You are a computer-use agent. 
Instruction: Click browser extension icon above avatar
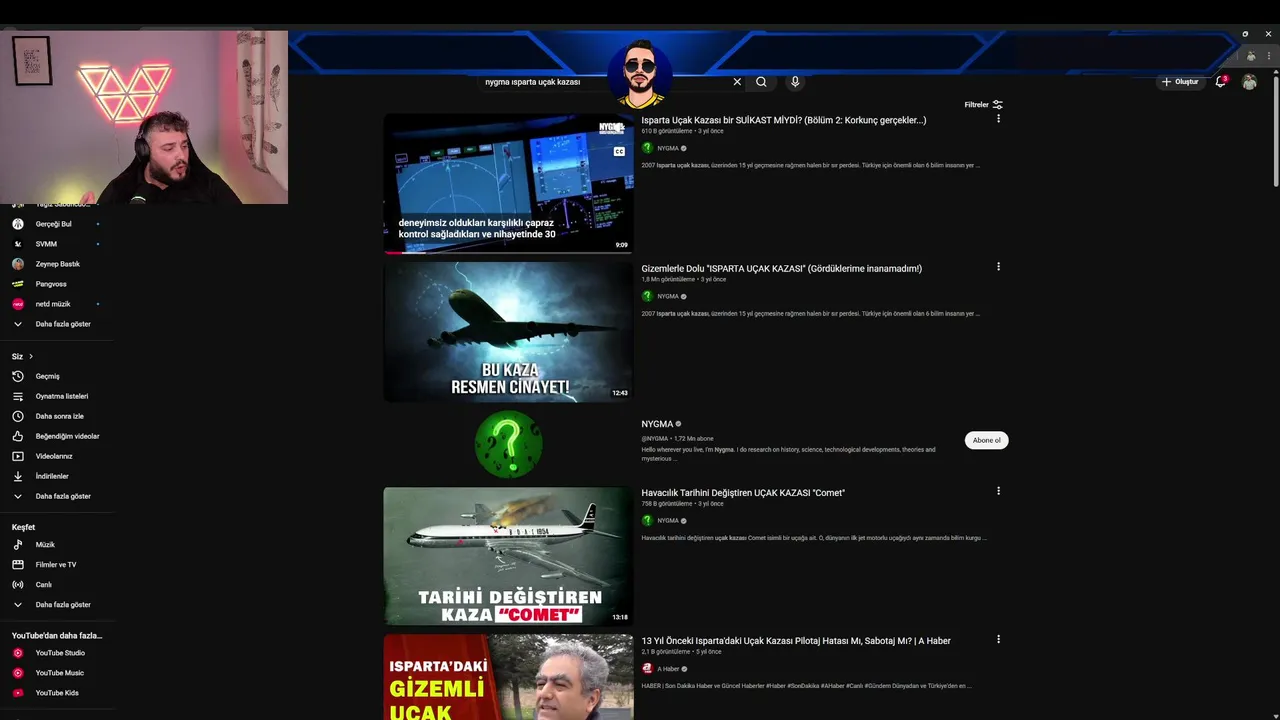(x=1250, y=56)
